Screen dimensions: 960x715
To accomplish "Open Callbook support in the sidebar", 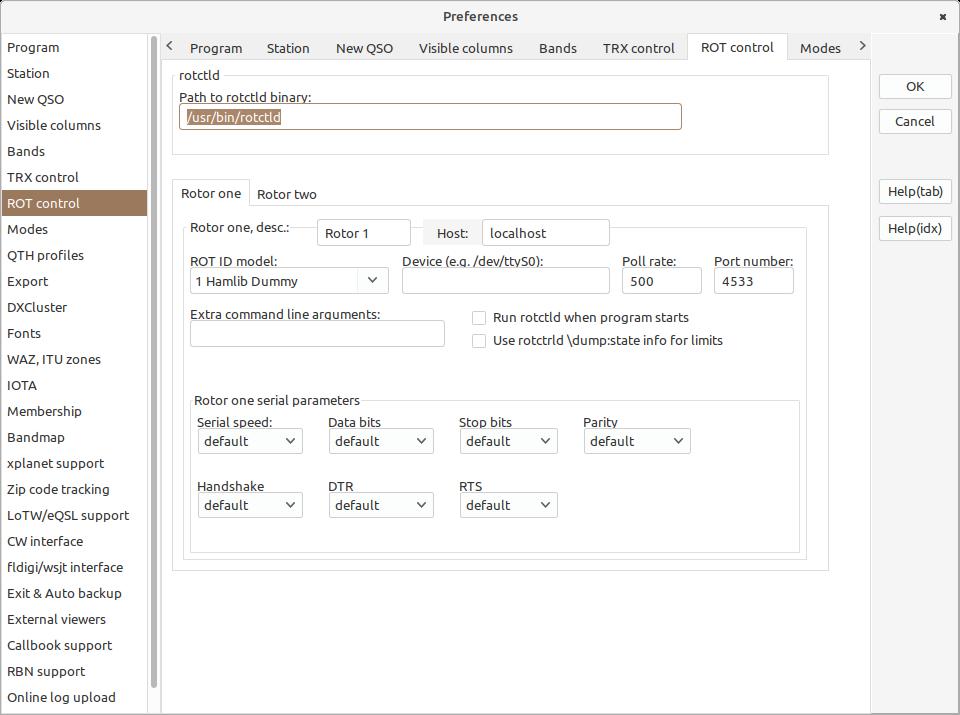I will [74, 646].
